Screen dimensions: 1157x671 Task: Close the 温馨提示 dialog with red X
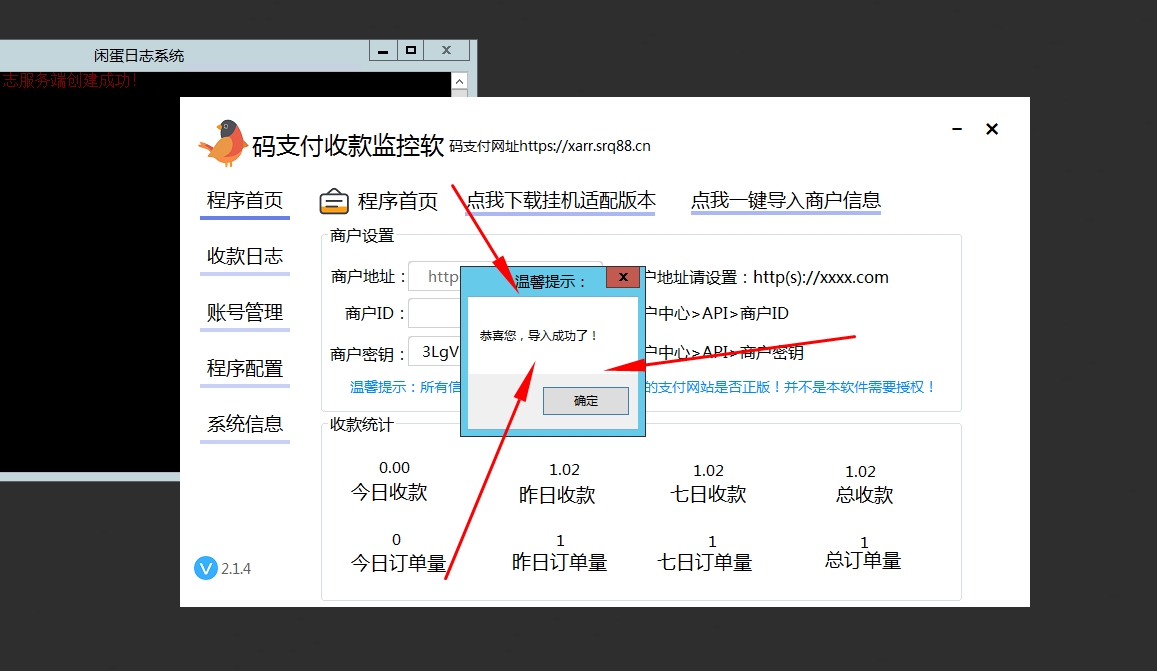[623, 278]
